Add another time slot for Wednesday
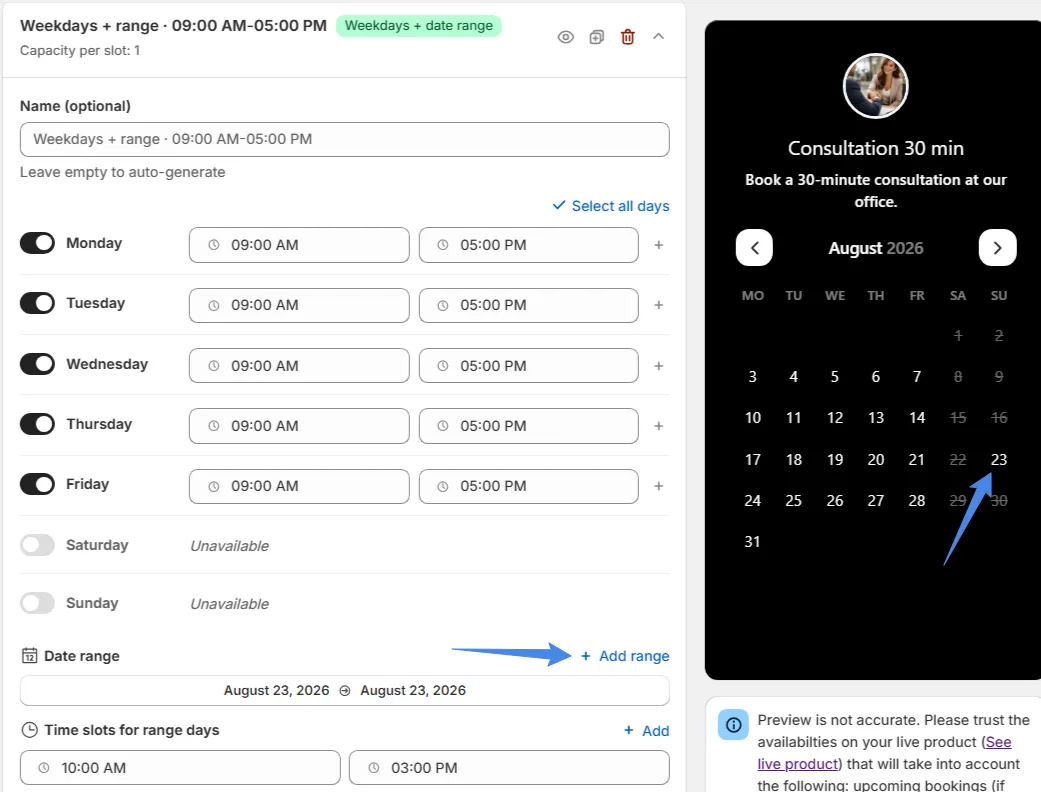The image size is (1041, 792). (x=659, y=366)
